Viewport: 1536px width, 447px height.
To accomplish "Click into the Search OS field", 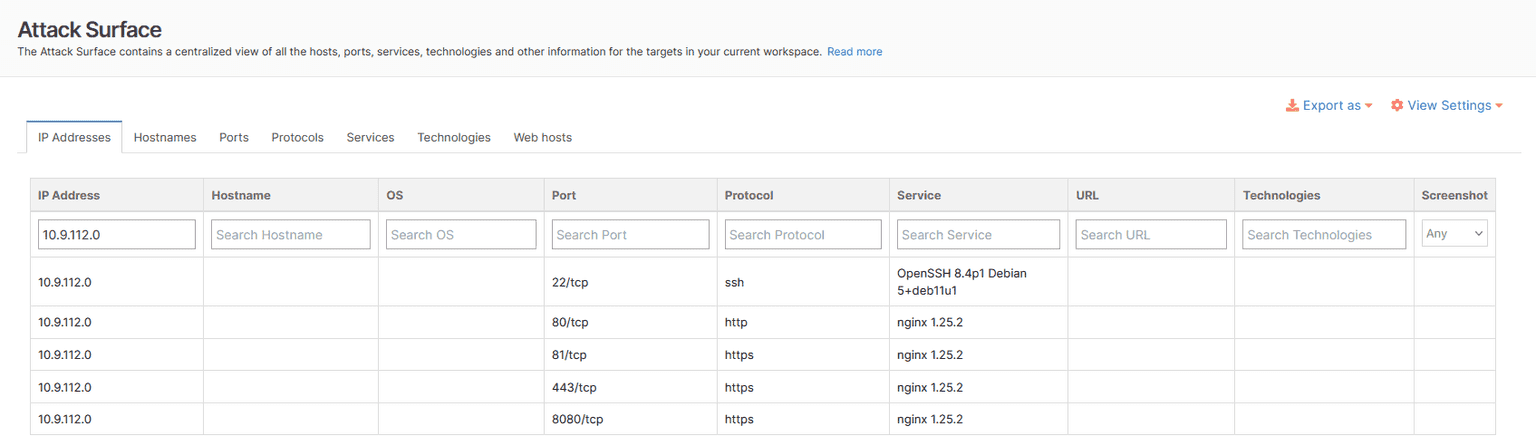I will click(x=461, y=234).
